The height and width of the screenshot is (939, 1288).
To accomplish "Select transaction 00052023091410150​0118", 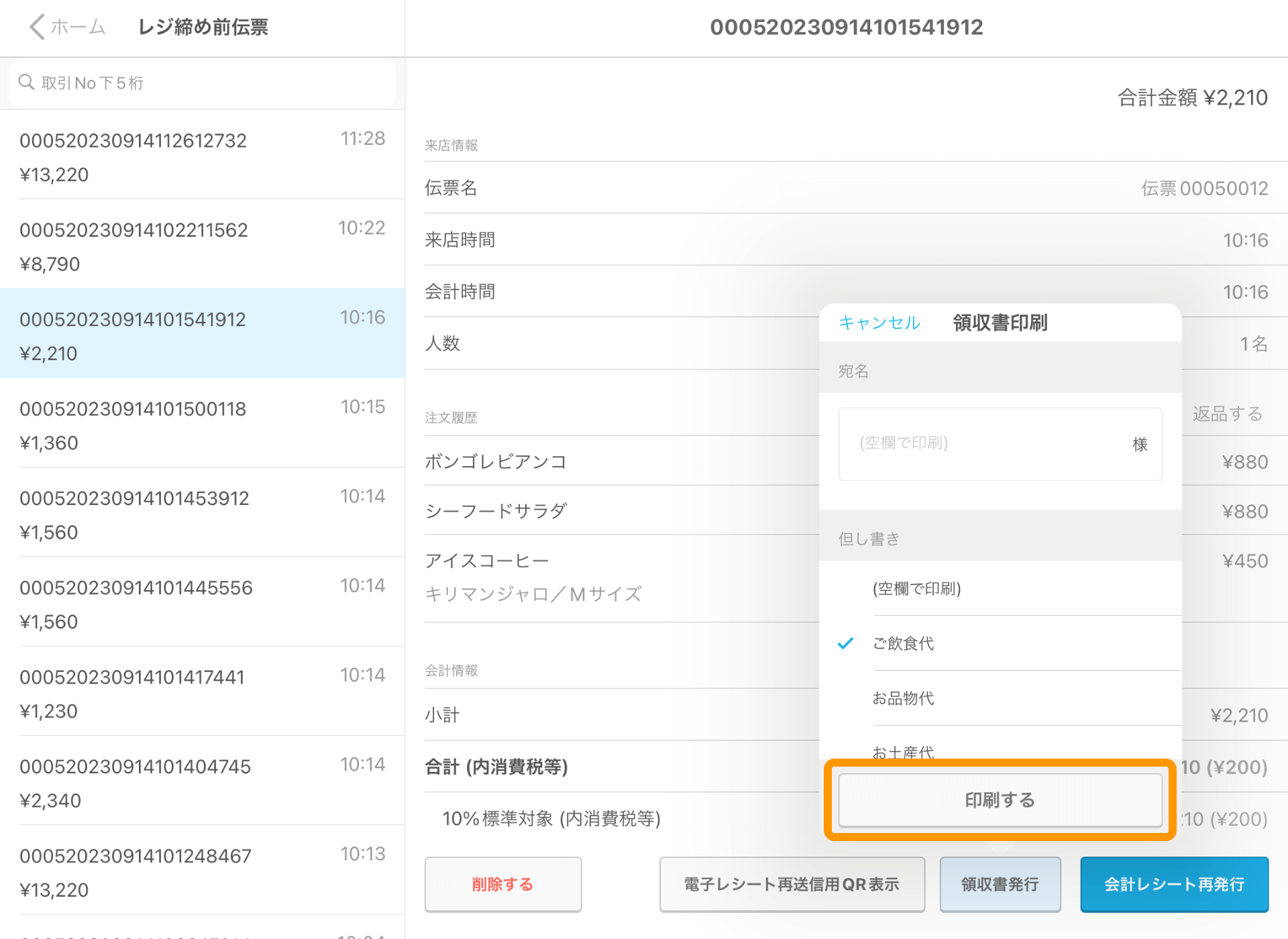I will tap(202, 423).
